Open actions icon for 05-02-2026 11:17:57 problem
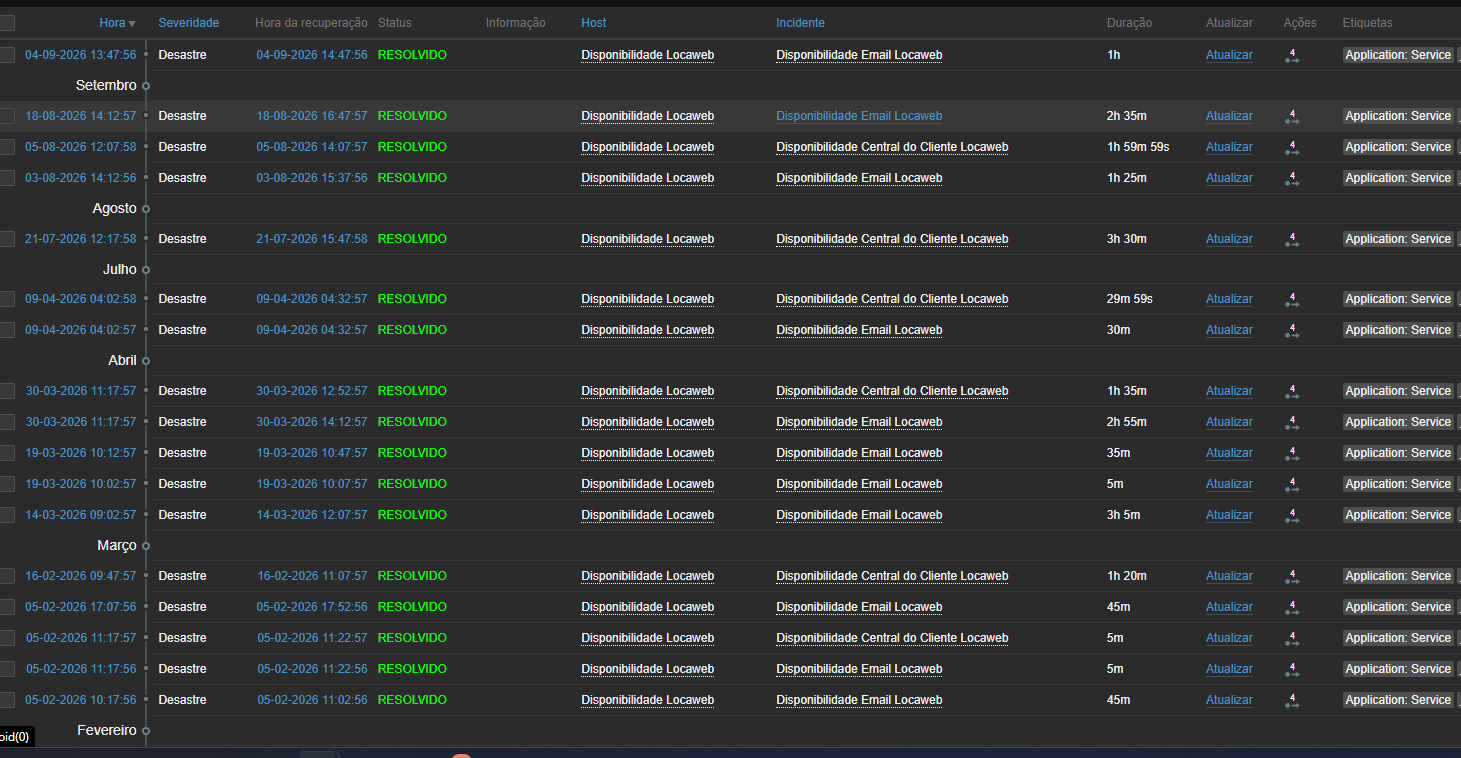Image resolution: width=1461 pixels, height=758 pixels. (1291, 639)
